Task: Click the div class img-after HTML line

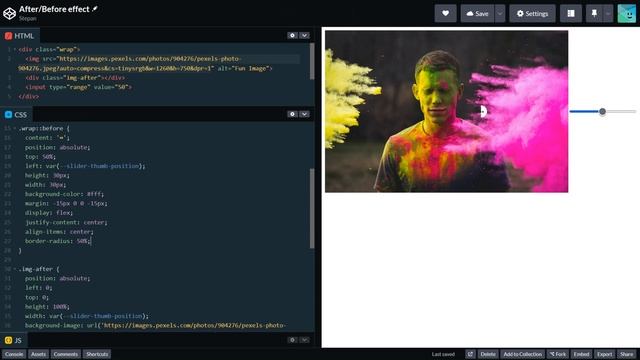Action: pyautogui.click(x=75, y=78)
